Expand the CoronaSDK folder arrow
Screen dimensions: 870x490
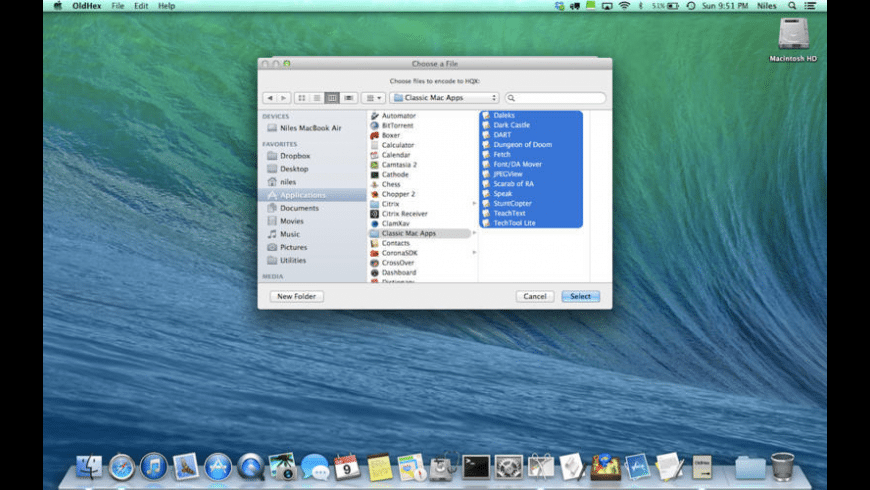[x=474, y=252]
